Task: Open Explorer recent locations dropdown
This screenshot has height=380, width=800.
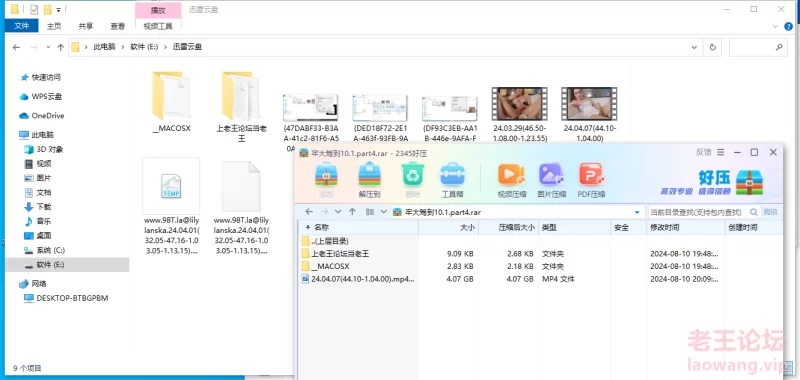Action: [48, 47]
